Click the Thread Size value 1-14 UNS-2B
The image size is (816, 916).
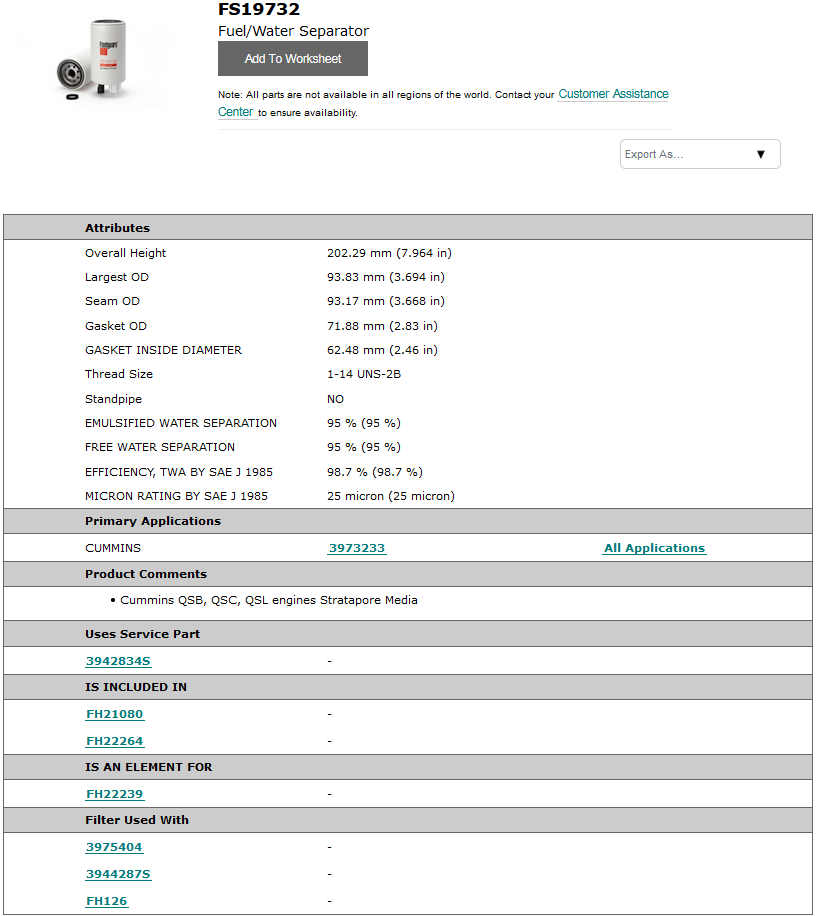pos(365,374)
